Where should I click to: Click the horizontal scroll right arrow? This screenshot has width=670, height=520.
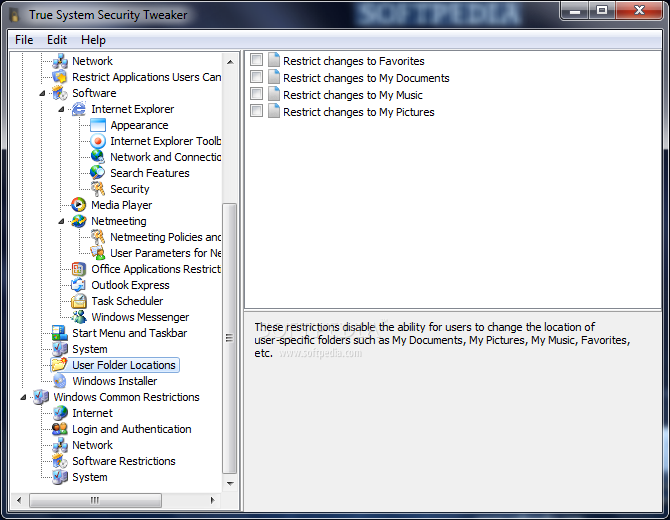[213, 500]
